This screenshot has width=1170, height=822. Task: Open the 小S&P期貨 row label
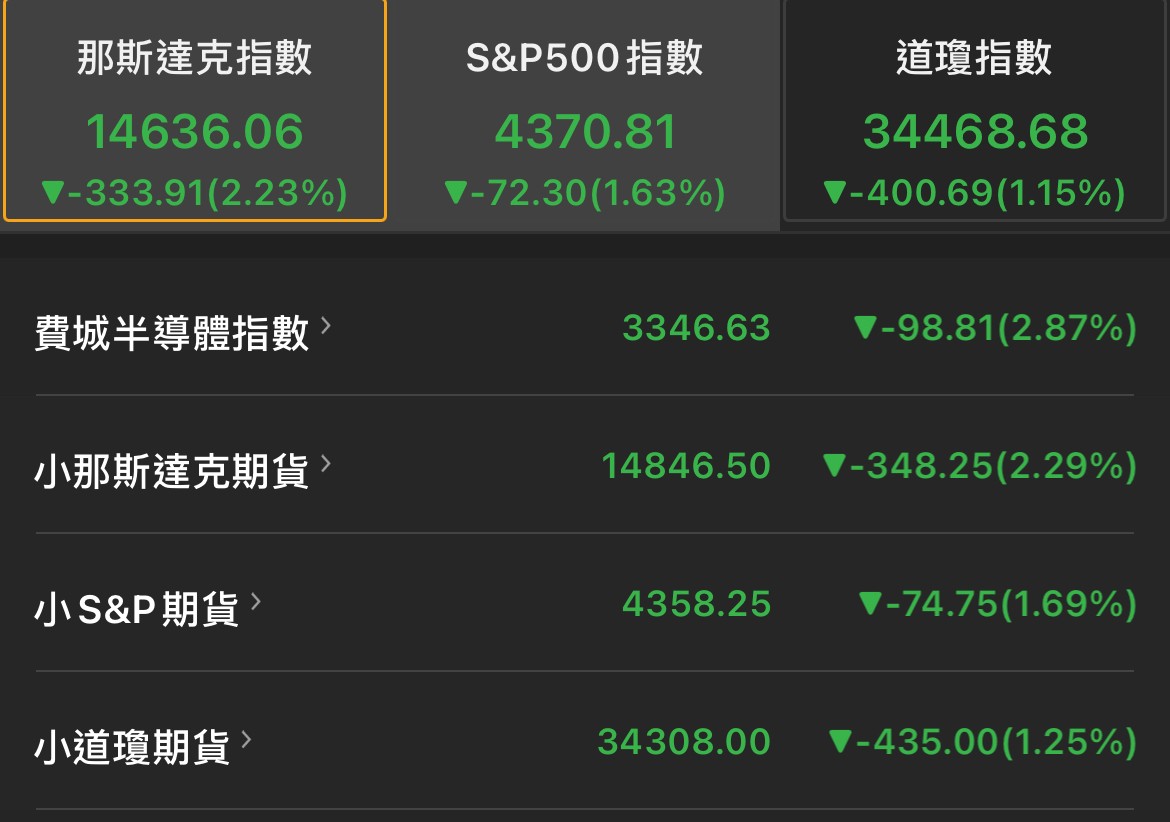click(137, 609)
